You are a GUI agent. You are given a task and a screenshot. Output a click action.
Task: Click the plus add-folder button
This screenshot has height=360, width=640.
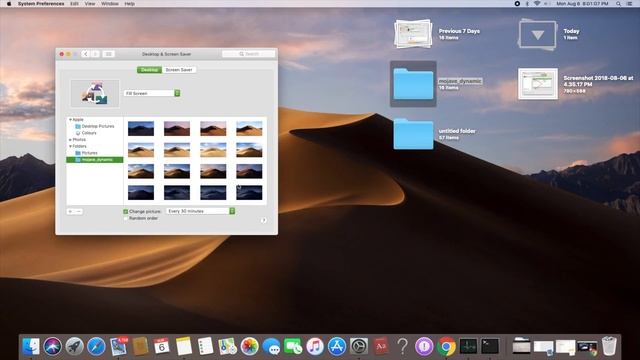click(71, 211)
